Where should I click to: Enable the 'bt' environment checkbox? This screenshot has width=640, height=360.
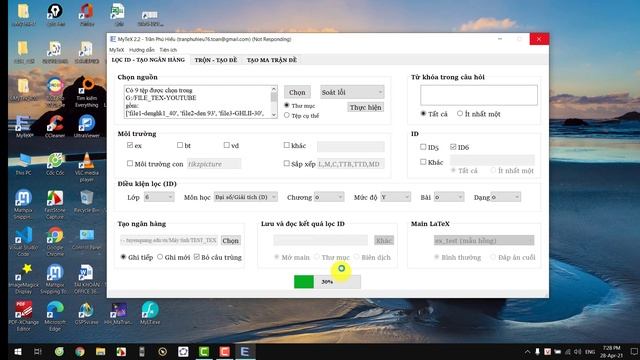click(180, 145)
